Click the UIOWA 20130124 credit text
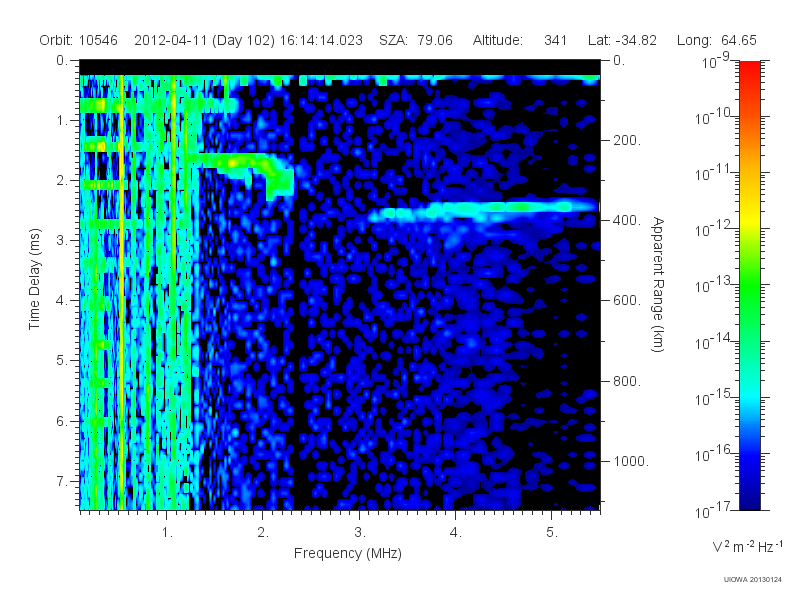800x600 pixels. (x=753, y=579)
